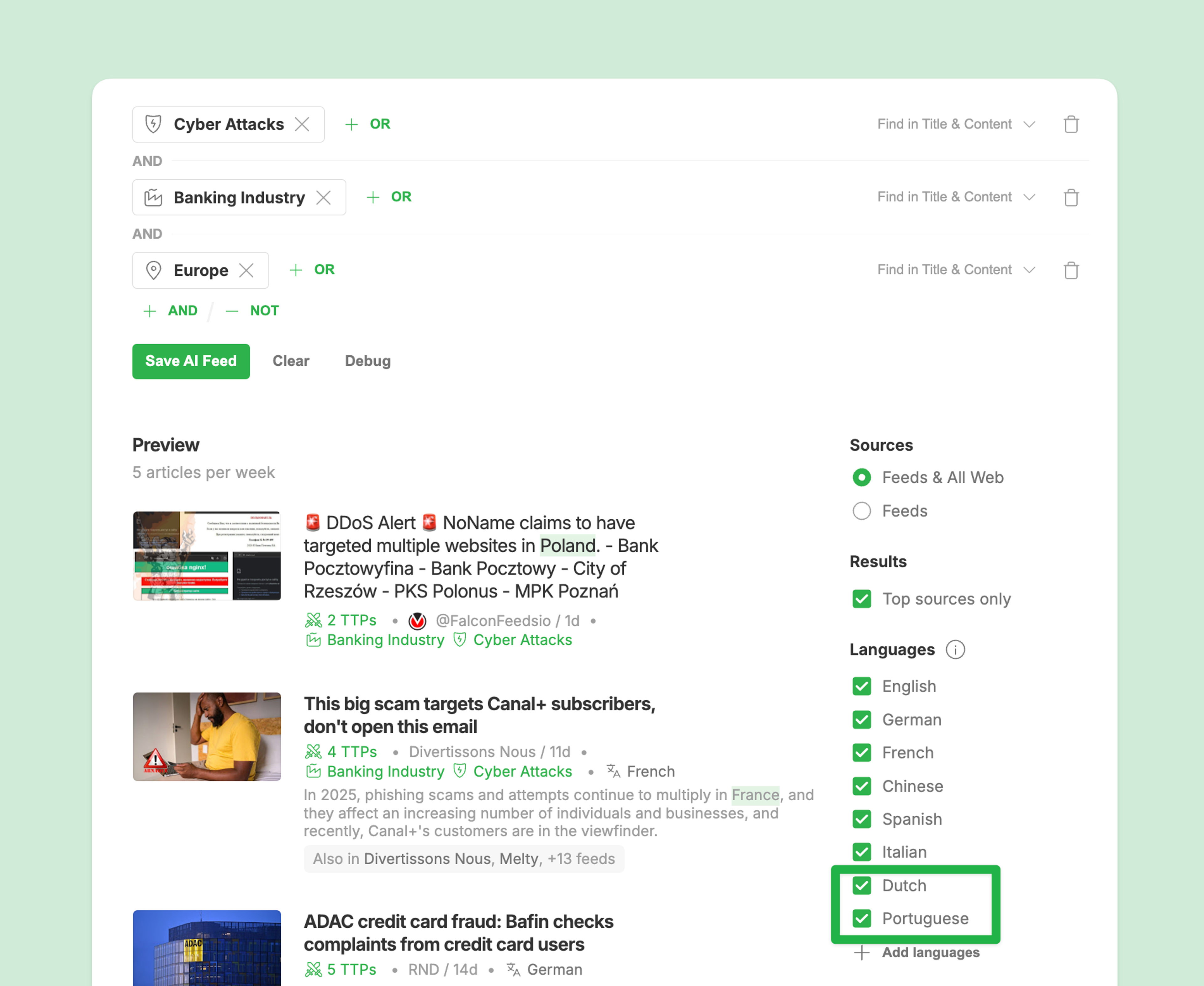This screenshot has width=1204, height=986.
Task: Uncheck French language
Action: pyautogui.click(x=862, y=753)
